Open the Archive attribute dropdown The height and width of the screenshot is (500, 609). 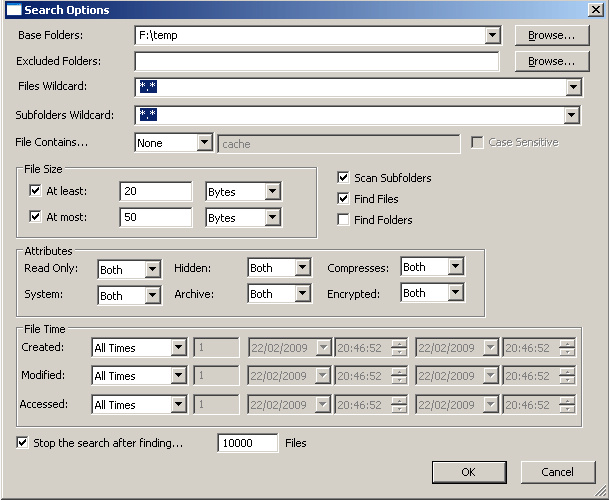302,293
